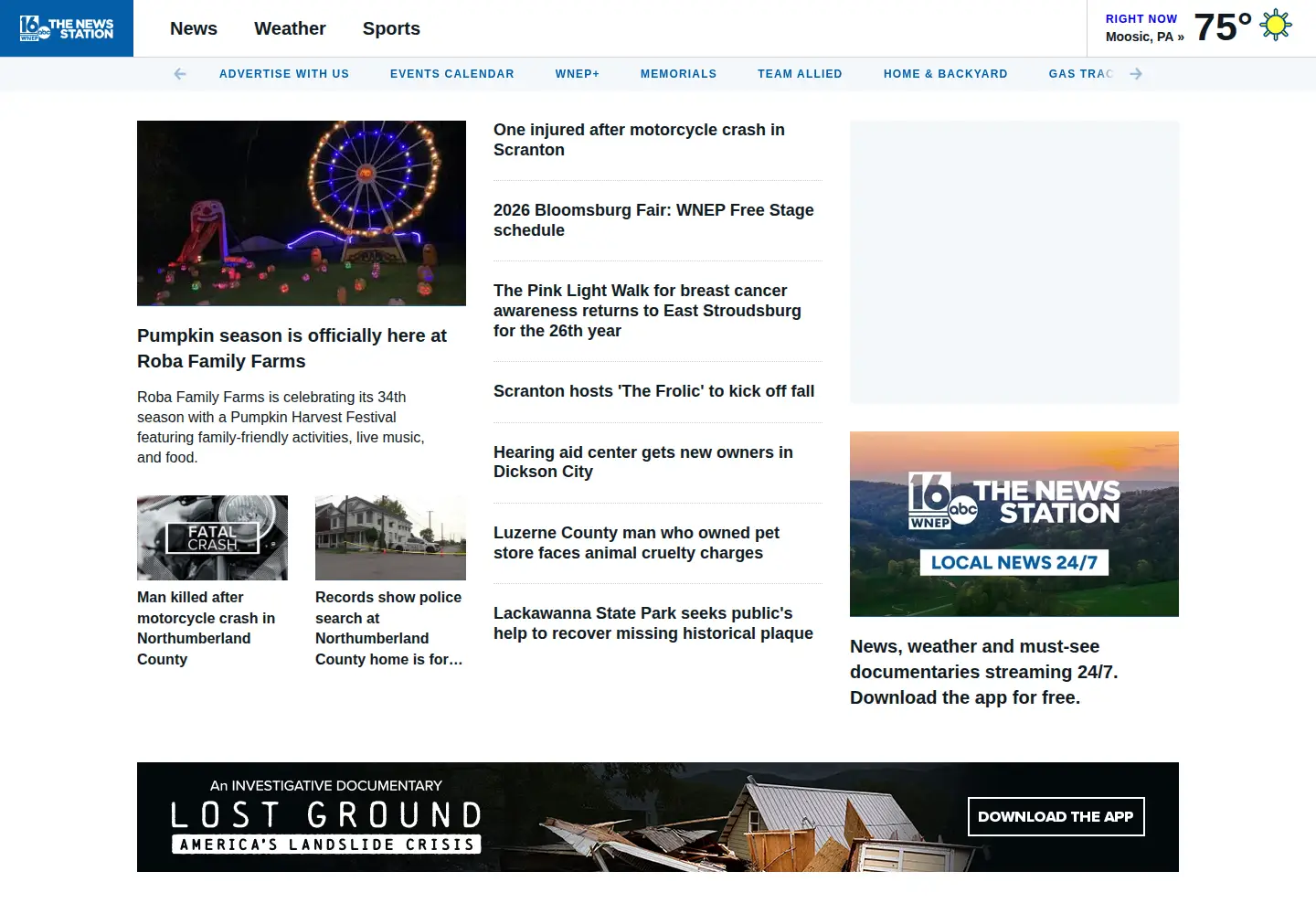Image resolution: width=1316 pixels, height=914 pixels.
Task: Read the Pink Light Walk story
Action: (x=647, y=311)
